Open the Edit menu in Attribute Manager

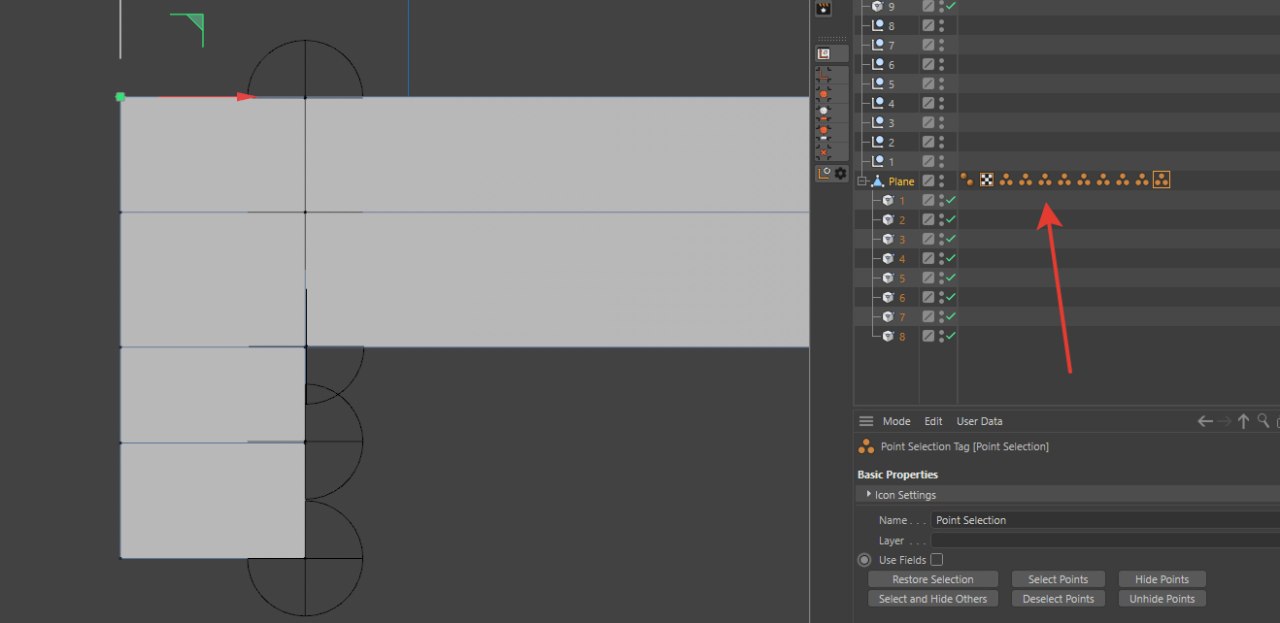click(x=933, y=421)
